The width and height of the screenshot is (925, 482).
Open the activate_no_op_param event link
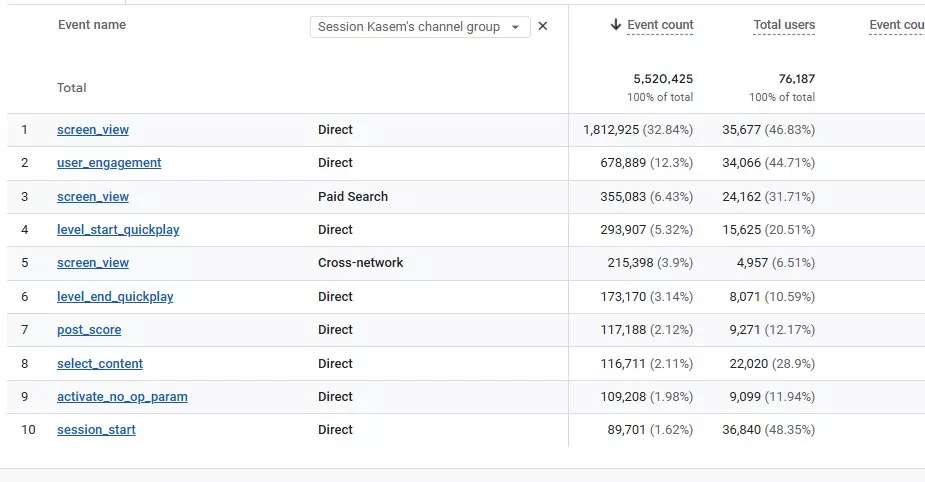click(x=122, y=397)
